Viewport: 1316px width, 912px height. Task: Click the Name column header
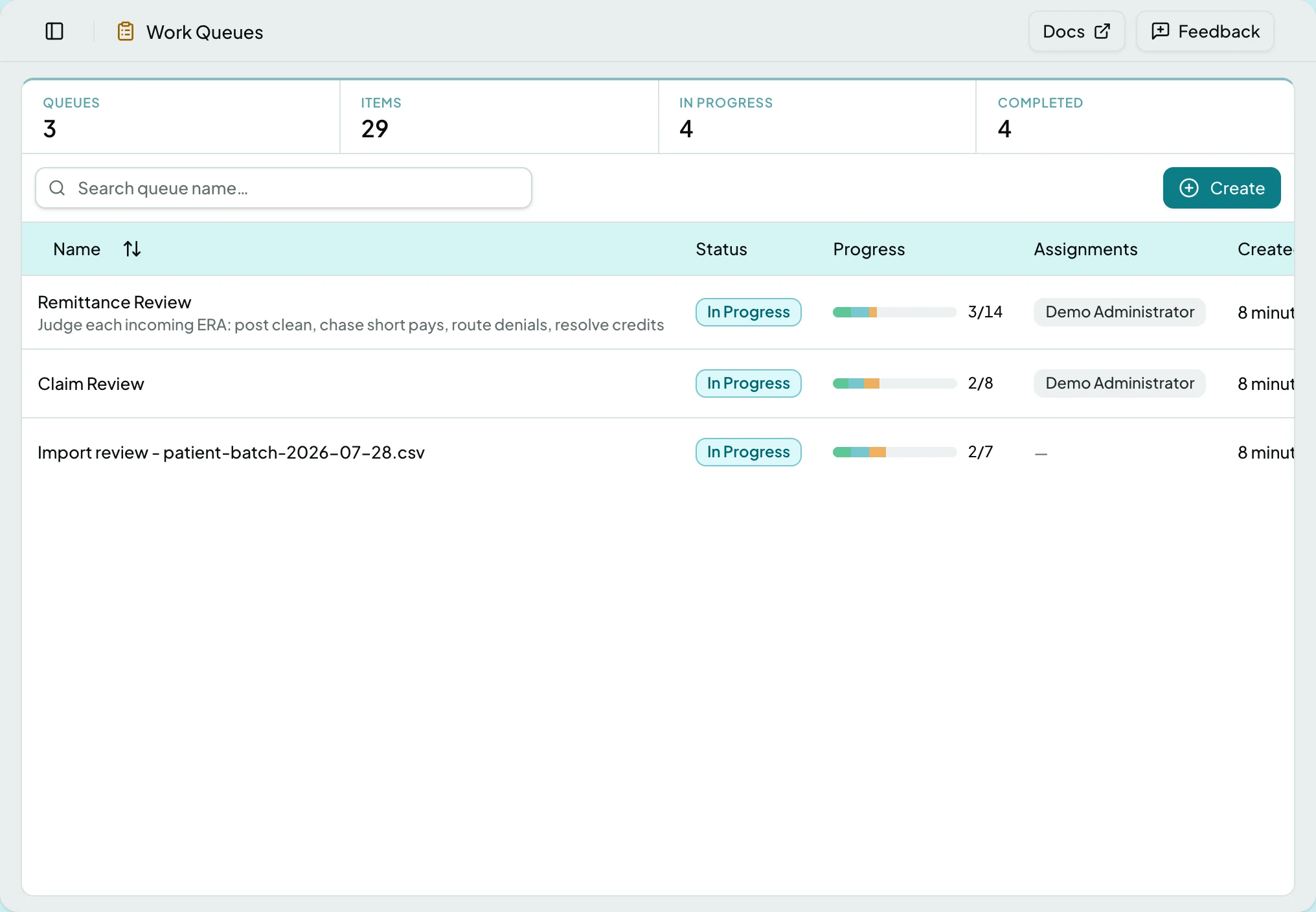[x=77, y=249]
